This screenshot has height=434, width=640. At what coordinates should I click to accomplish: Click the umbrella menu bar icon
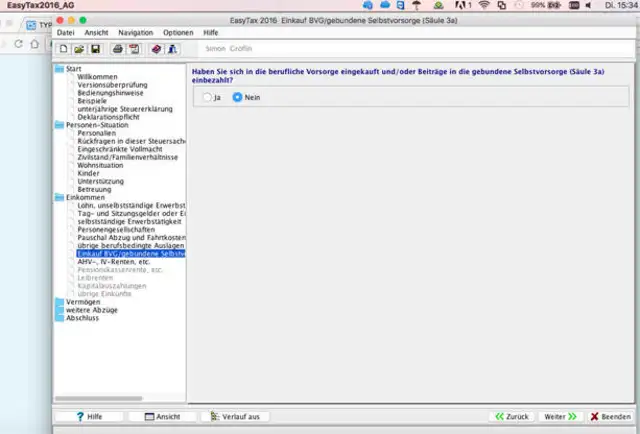417,5
